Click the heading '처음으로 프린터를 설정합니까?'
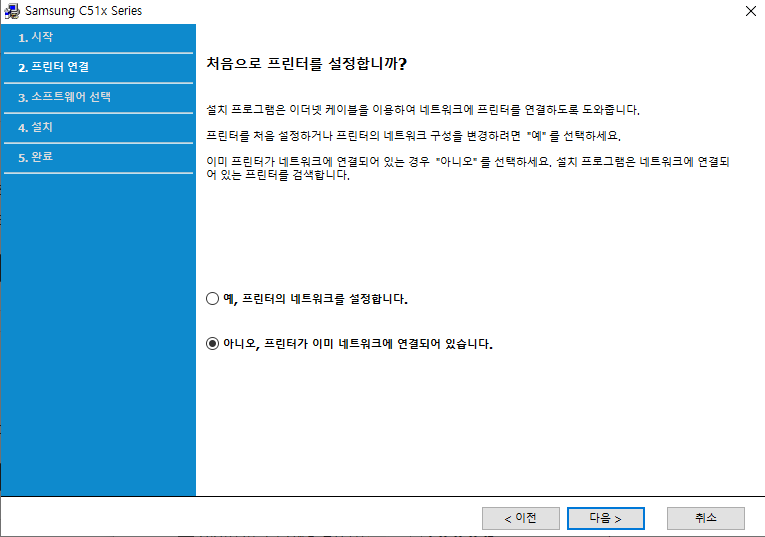 [x=306, y=63]
